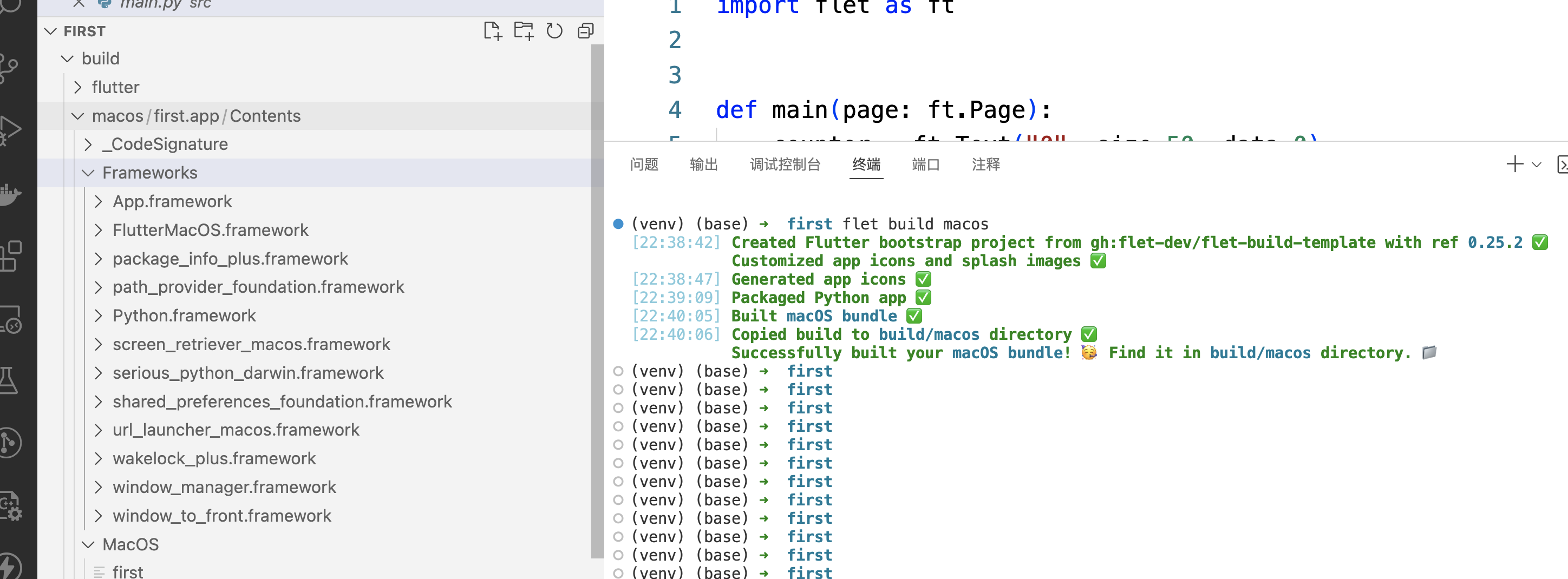Open Remote Explorer in activity bar
Image resolution: width=1568 pixels, height=579 pixels.
[10, 319]
